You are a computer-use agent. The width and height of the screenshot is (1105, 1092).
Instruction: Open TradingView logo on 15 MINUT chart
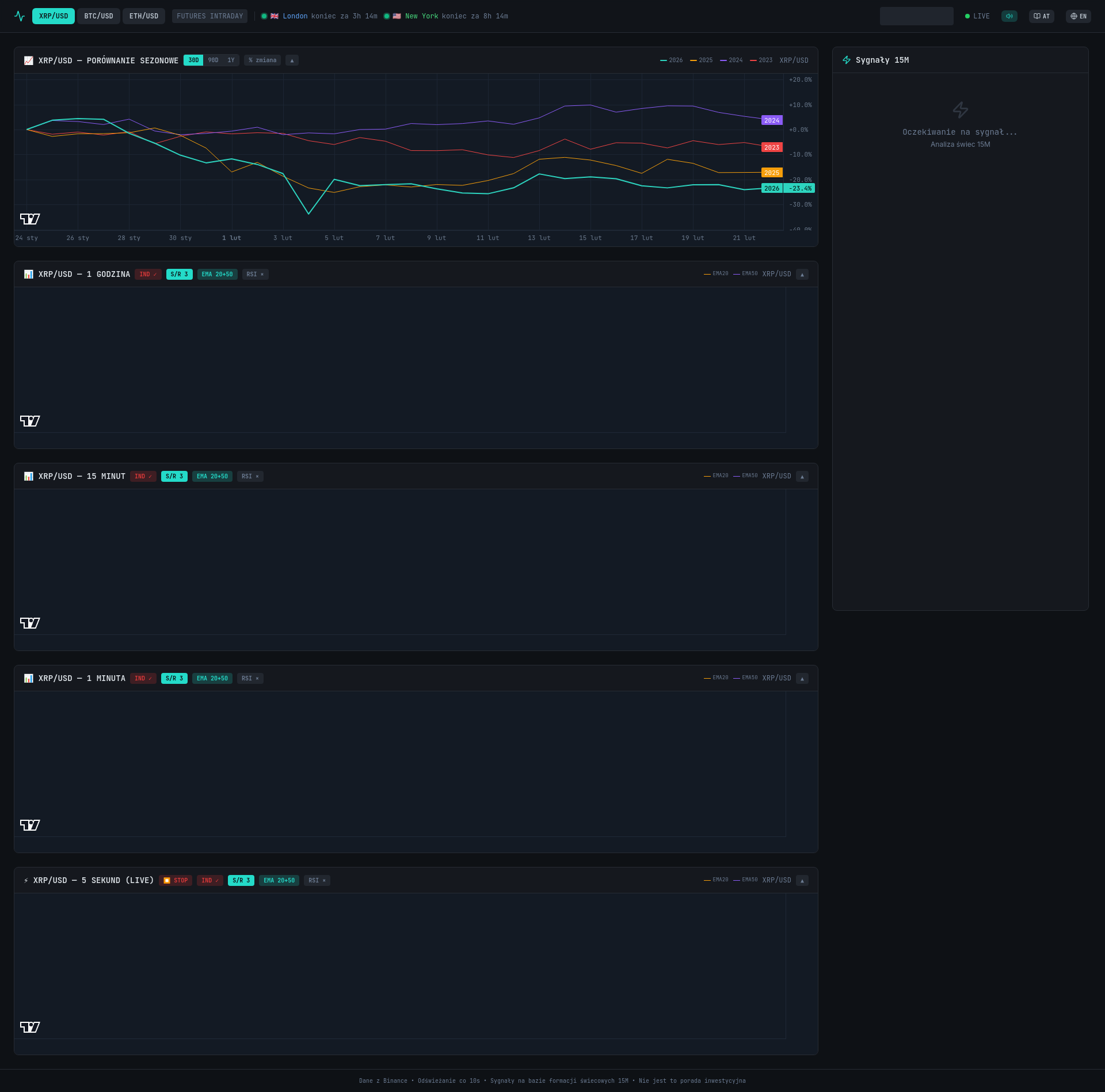tap(30, 623)
